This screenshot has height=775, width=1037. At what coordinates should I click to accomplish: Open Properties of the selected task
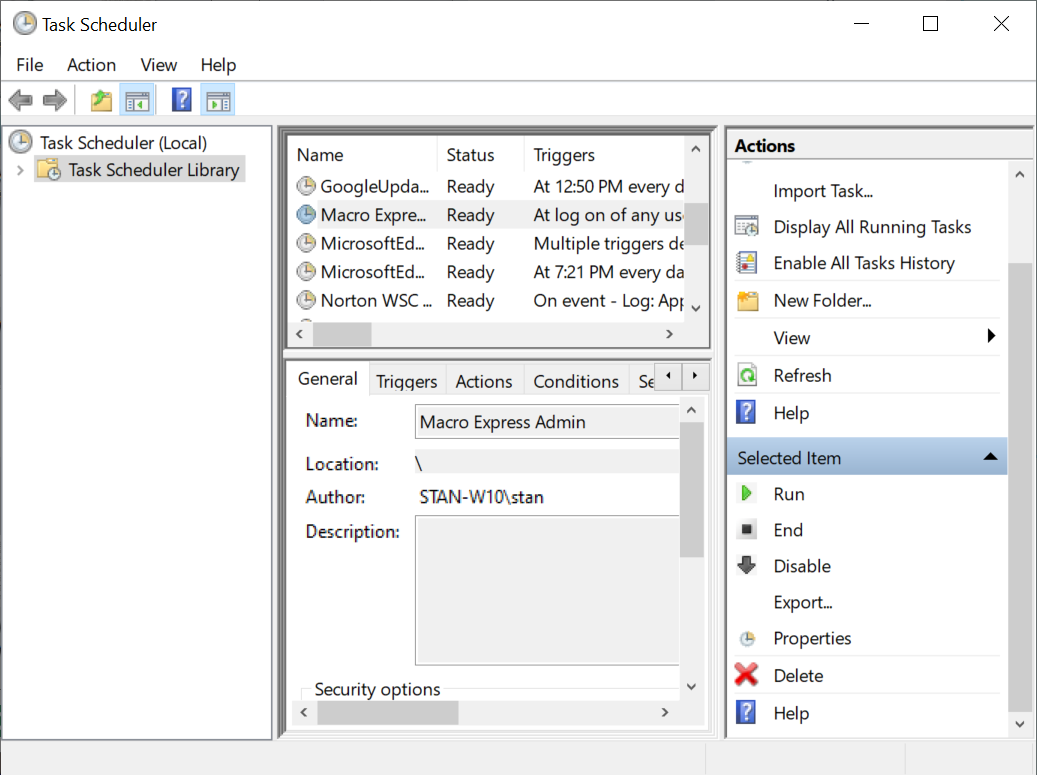(813, 638)
